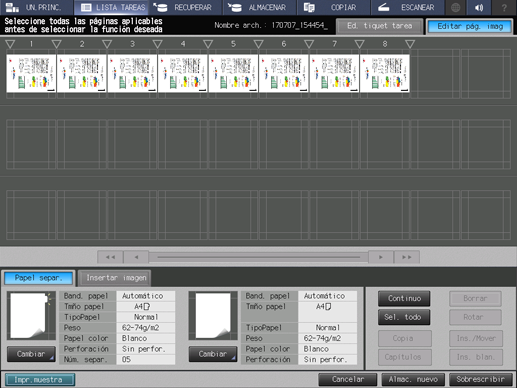The image size is (517, 388).
Task: Select insertion marker between pages 1 and 2
Action: click(57, 44)
